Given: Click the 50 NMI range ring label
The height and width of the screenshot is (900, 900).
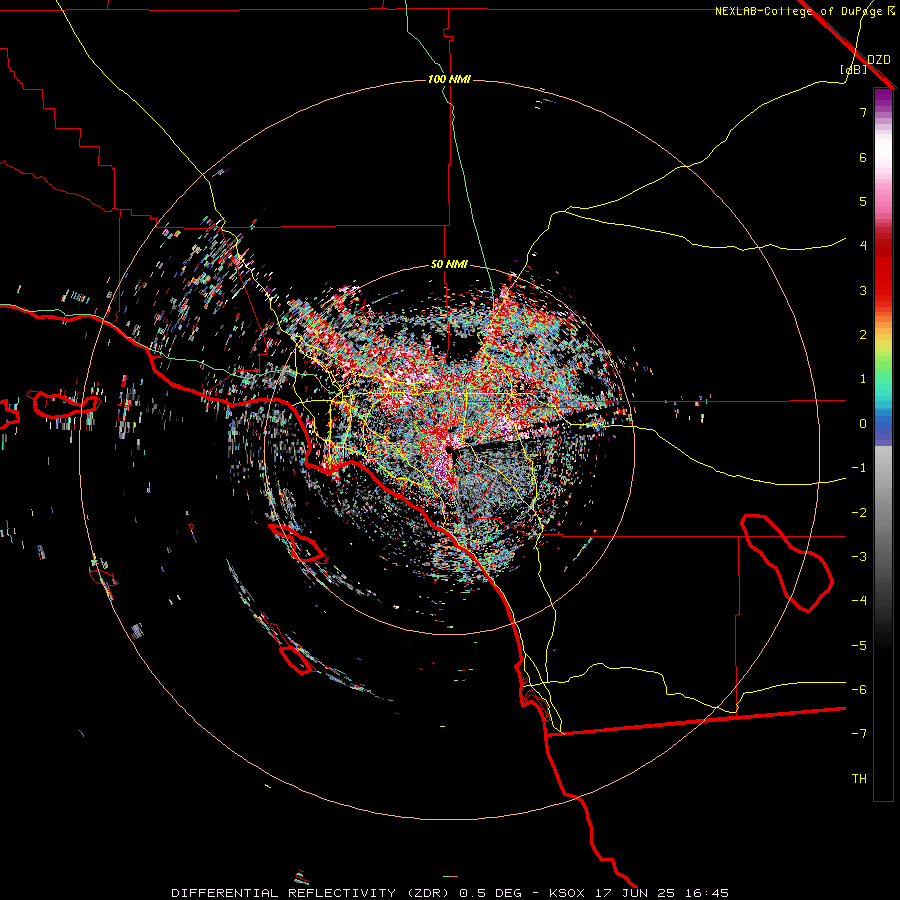Looking at the screenshot, I should click(x=449, y=265).
